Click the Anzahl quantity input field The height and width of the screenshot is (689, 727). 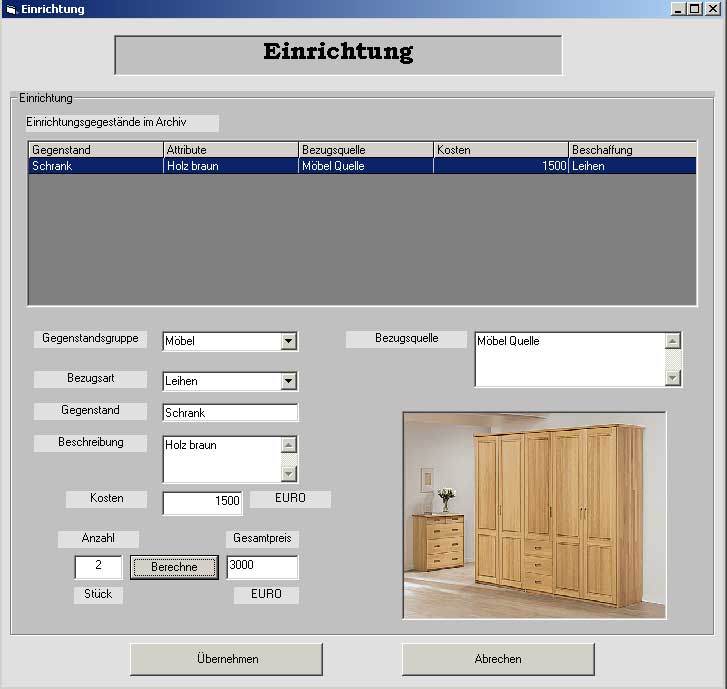pos(98,567)
